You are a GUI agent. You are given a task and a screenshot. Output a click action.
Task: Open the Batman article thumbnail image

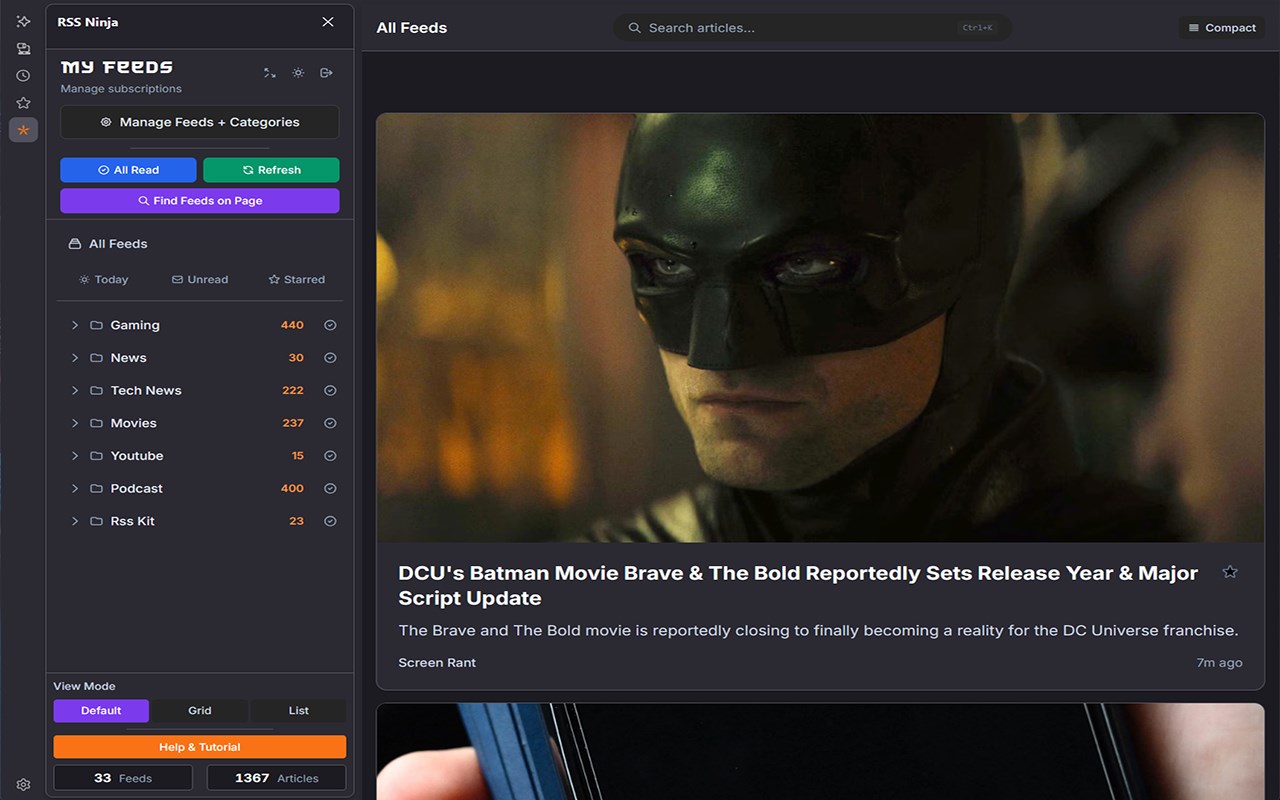click(x=820, y=328)
